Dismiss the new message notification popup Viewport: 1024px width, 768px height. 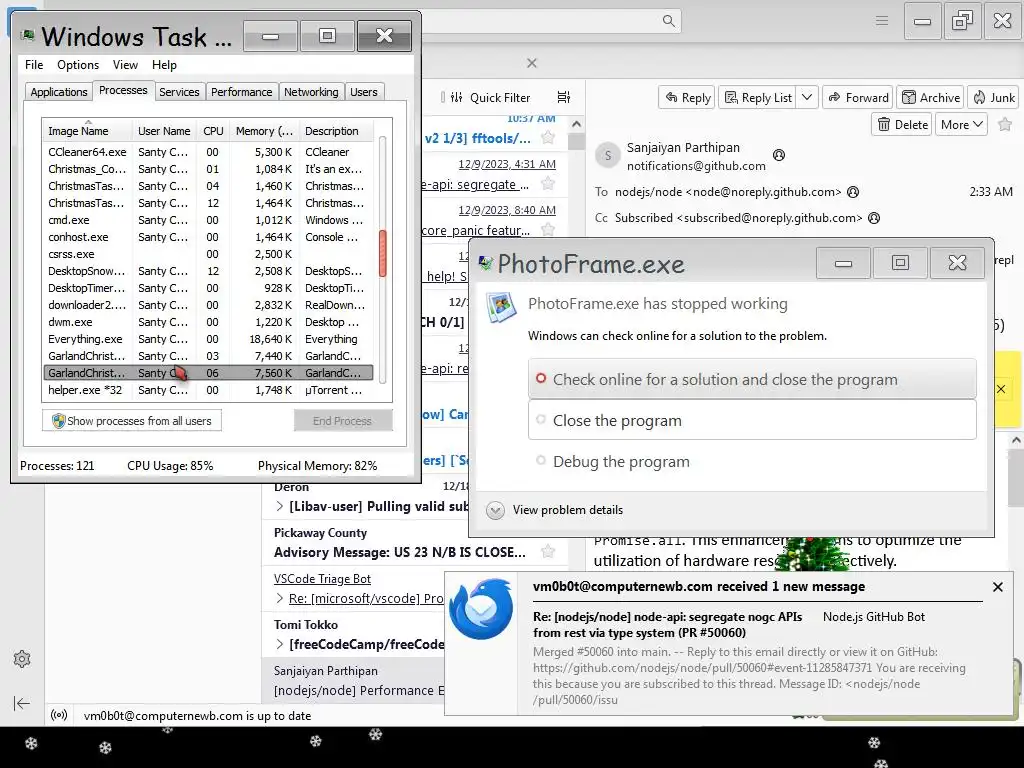[x=997, y=587]
